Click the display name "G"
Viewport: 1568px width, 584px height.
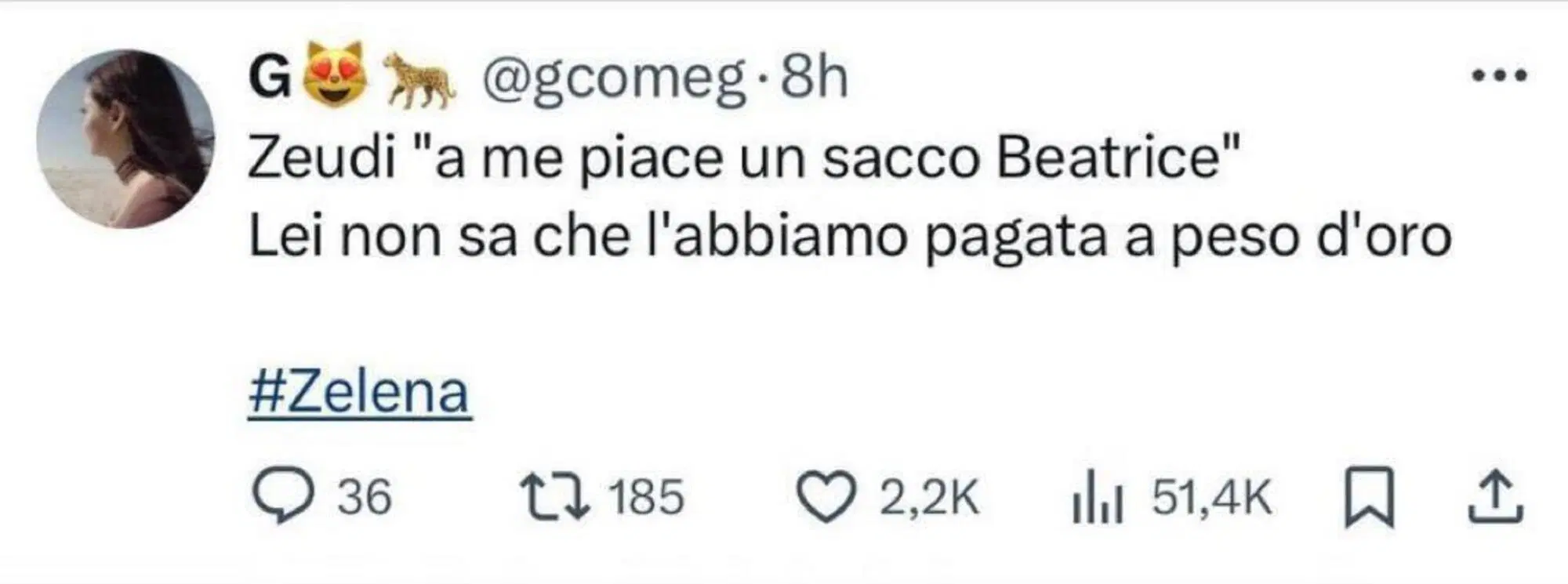pyautogui.click(x=268, y=78)
